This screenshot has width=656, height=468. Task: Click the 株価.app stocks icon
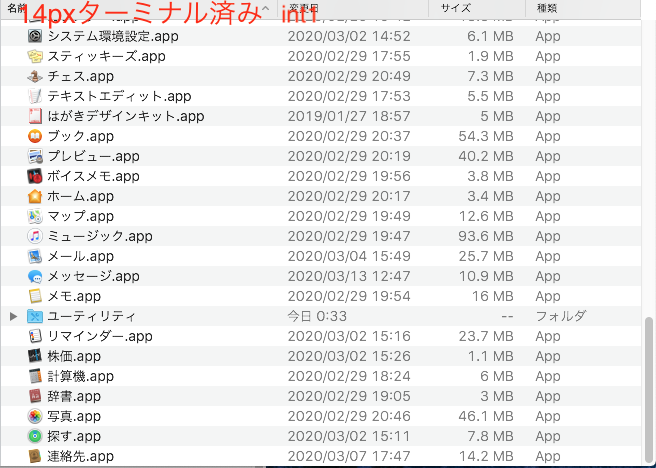click(35, 356)
